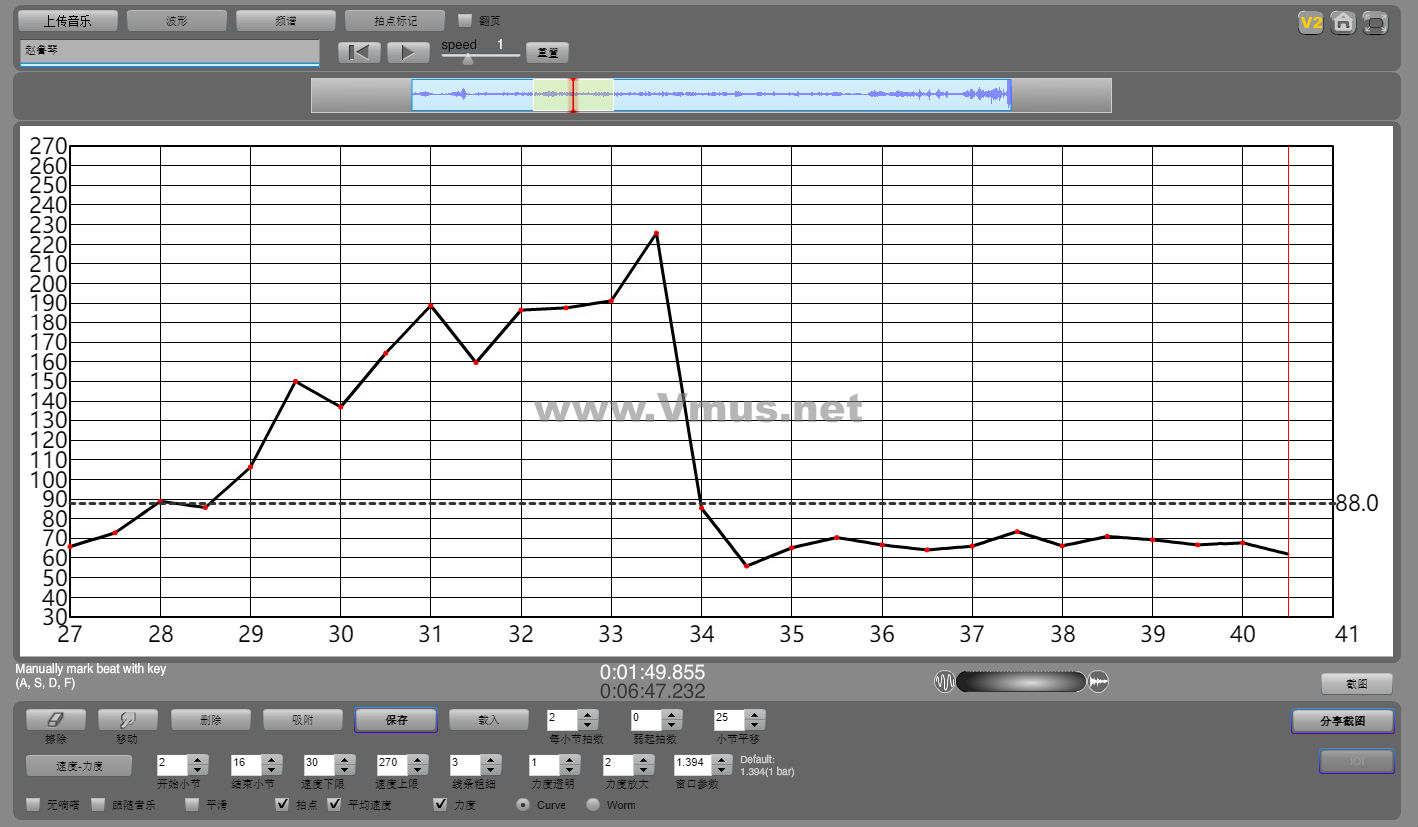The height and width of the screenshot is (827, 1418).
Task: Enter fullscreen with the expand icon
Action: pyautogui.click(x=1376, y=22)
